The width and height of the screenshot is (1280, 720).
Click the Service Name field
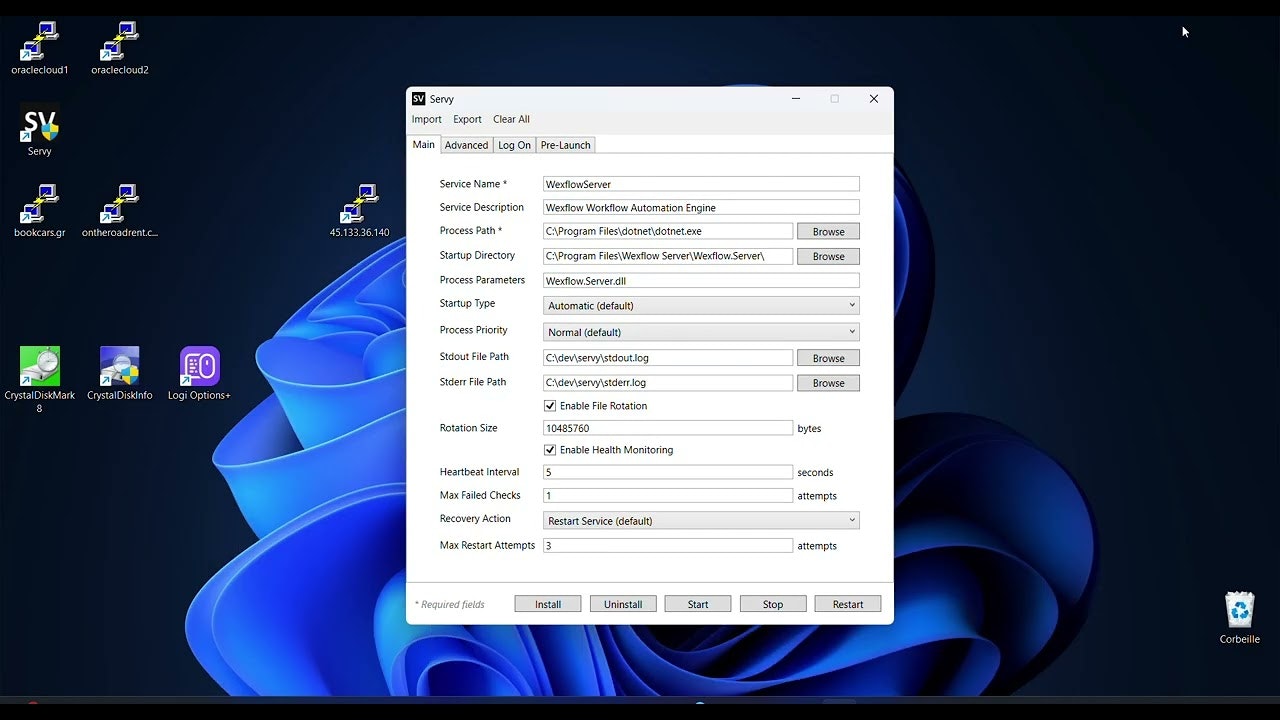(701, 184)
